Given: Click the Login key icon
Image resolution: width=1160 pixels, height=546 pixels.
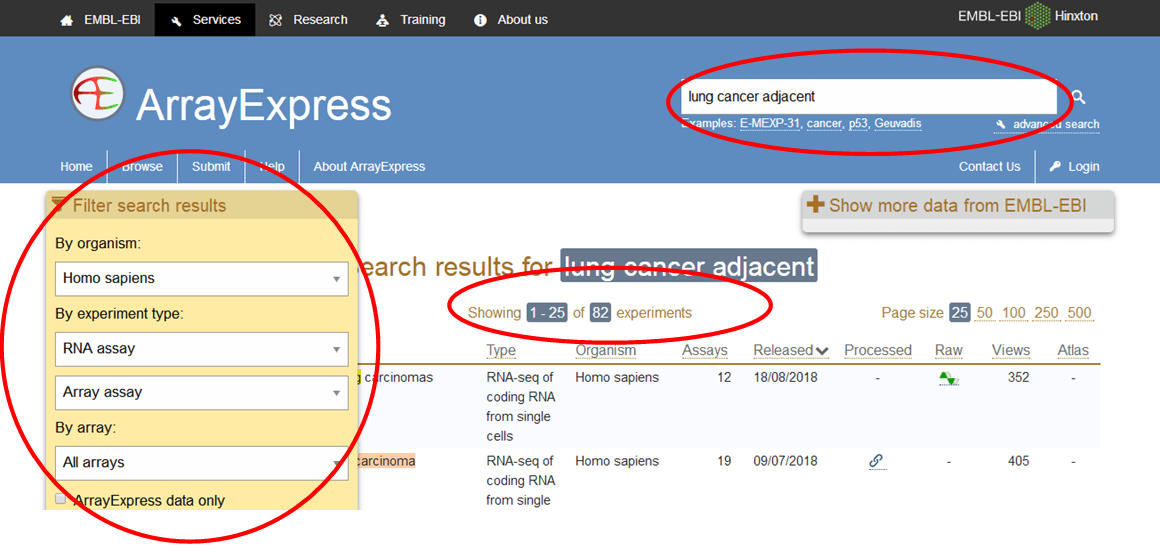Looking at the screenshot, I should 1055,167.
